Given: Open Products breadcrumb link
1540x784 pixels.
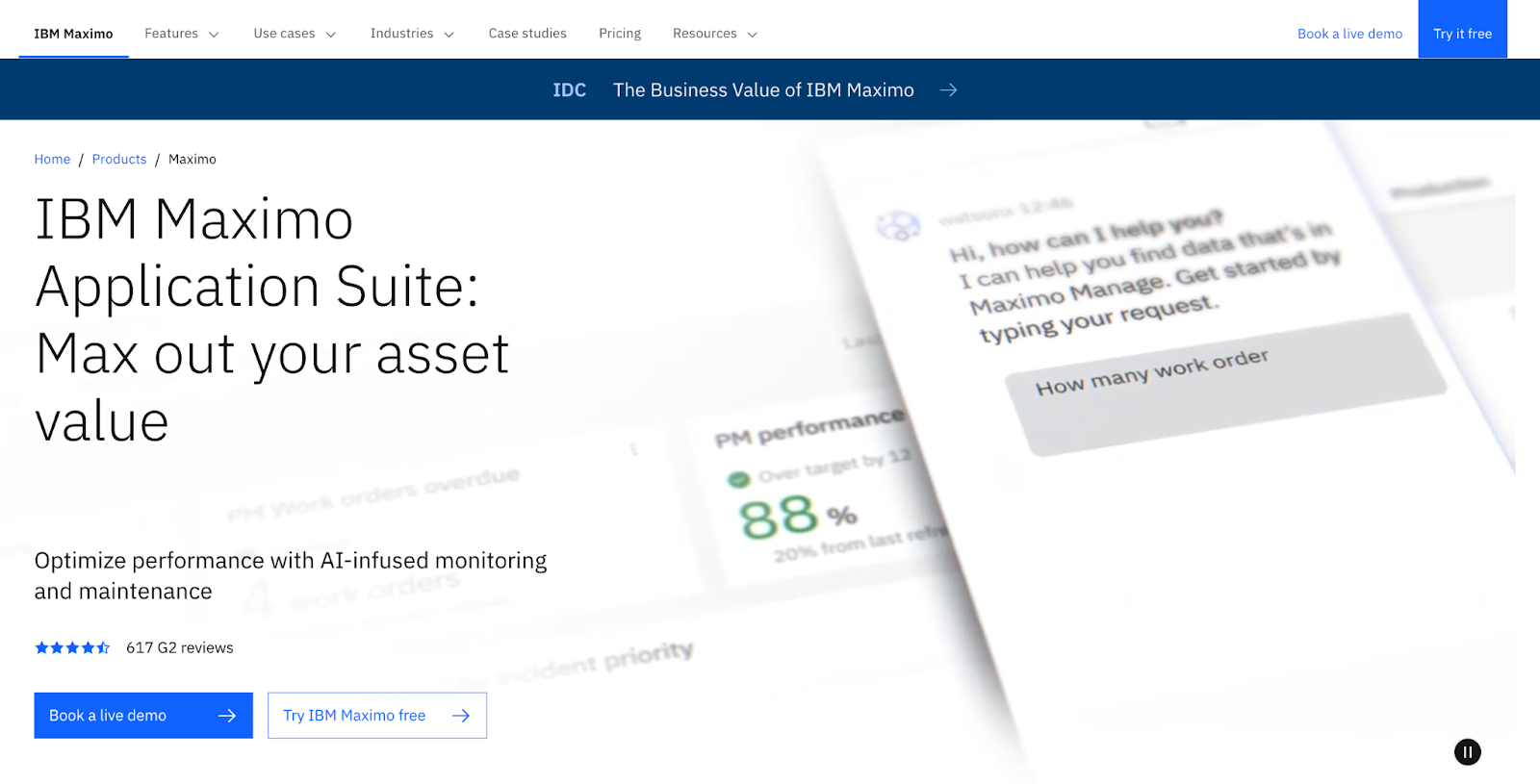Looking at the screenshot, I should [119, 159].
